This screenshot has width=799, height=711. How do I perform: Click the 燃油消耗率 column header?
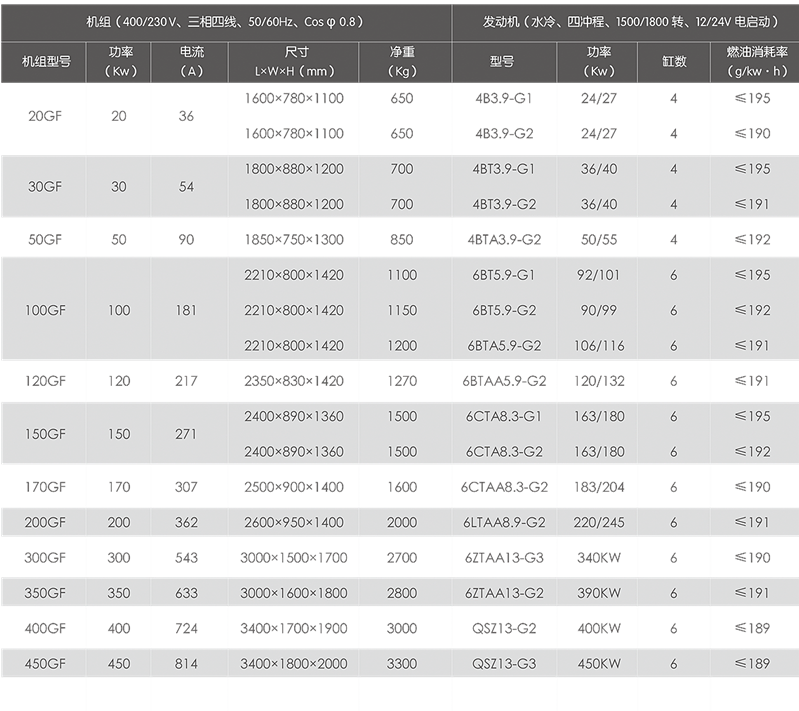point(757,62)
